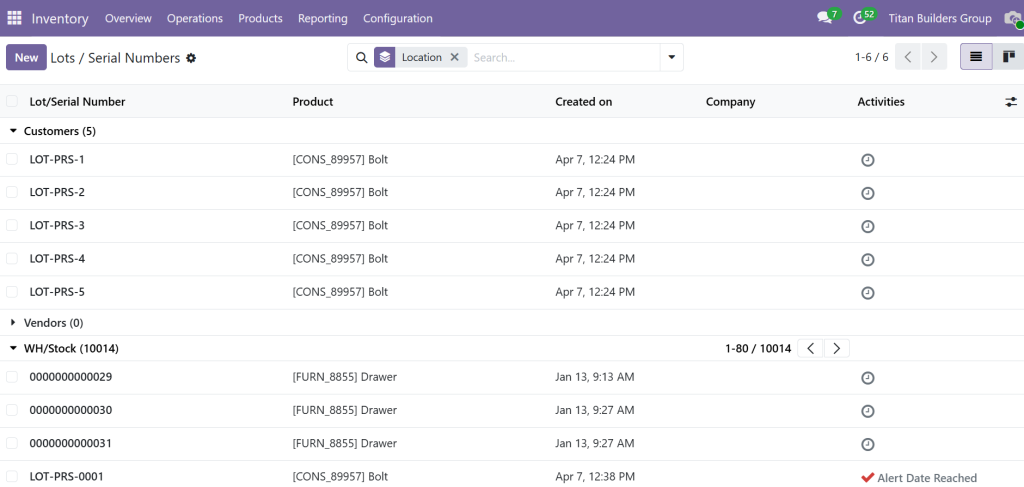Image resolution: width=1024 pixels, height=487 pixels.
Task: Open the Reporting menu
Action: pos(322,18)
